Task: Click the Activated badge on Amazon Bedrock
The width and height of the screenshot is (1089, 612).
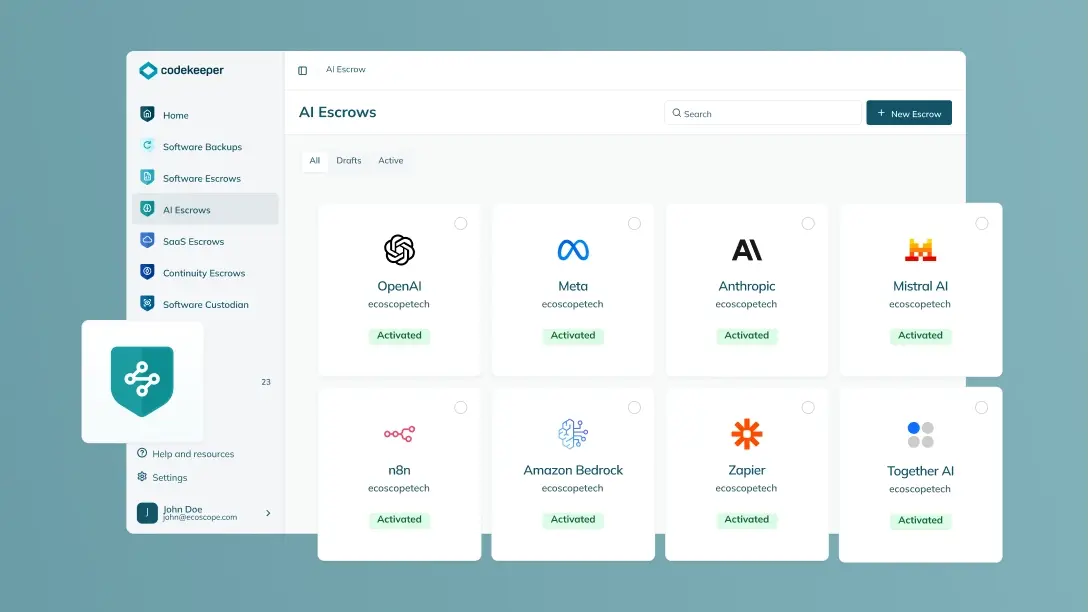Action: (573, 519)
